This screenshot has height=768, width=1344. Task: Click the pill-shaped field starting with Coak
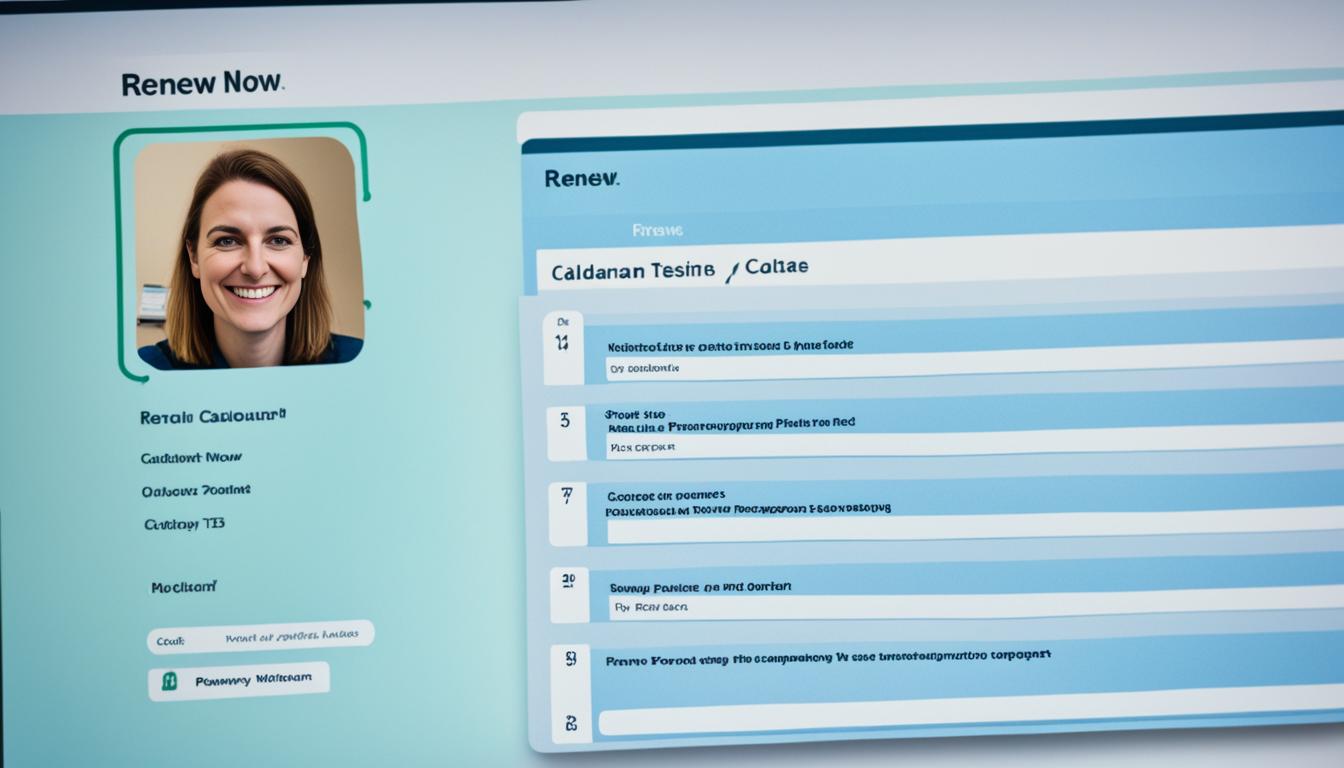[261, 637]
